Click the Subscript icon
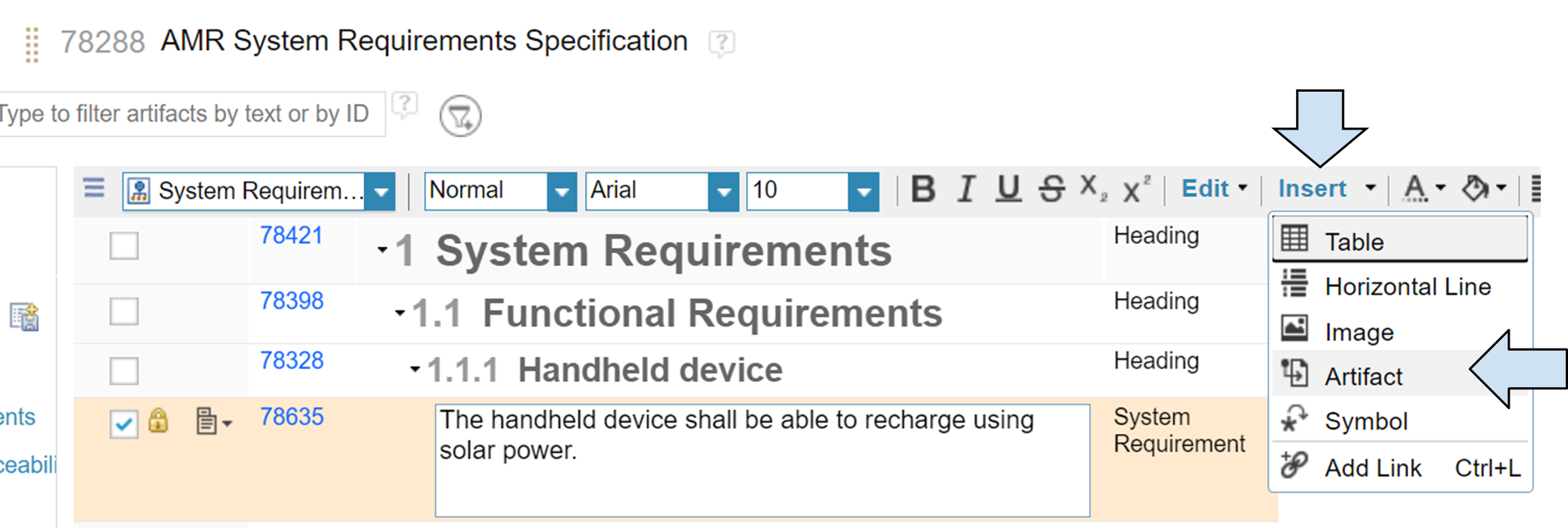1568x528 pixels. [x=1094, y=189]
